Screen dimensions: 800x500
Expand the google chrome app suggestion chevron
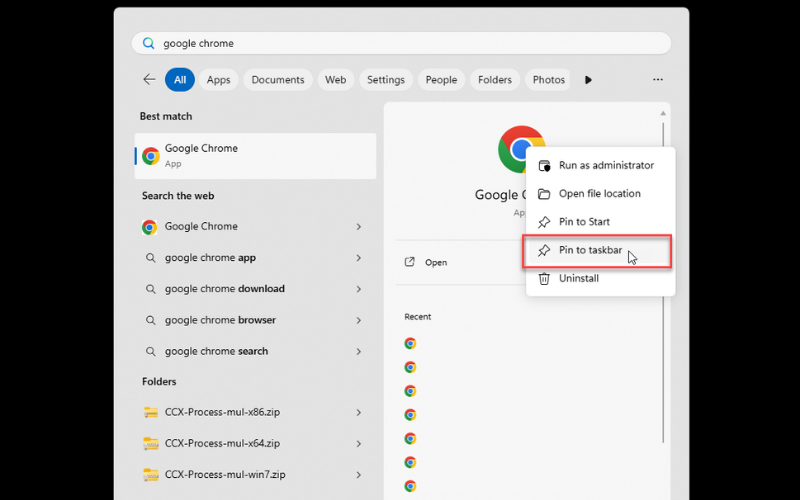359,258
